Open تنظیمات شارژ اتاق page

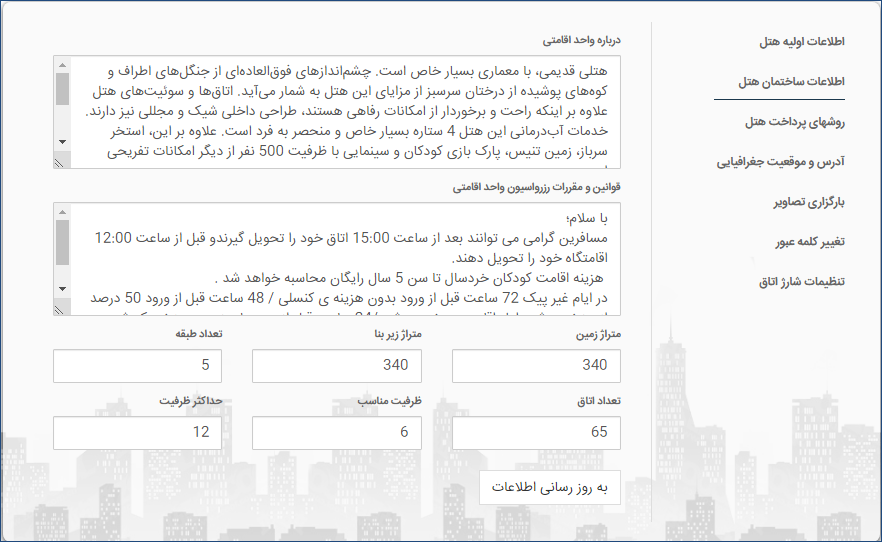click(802, 282)
